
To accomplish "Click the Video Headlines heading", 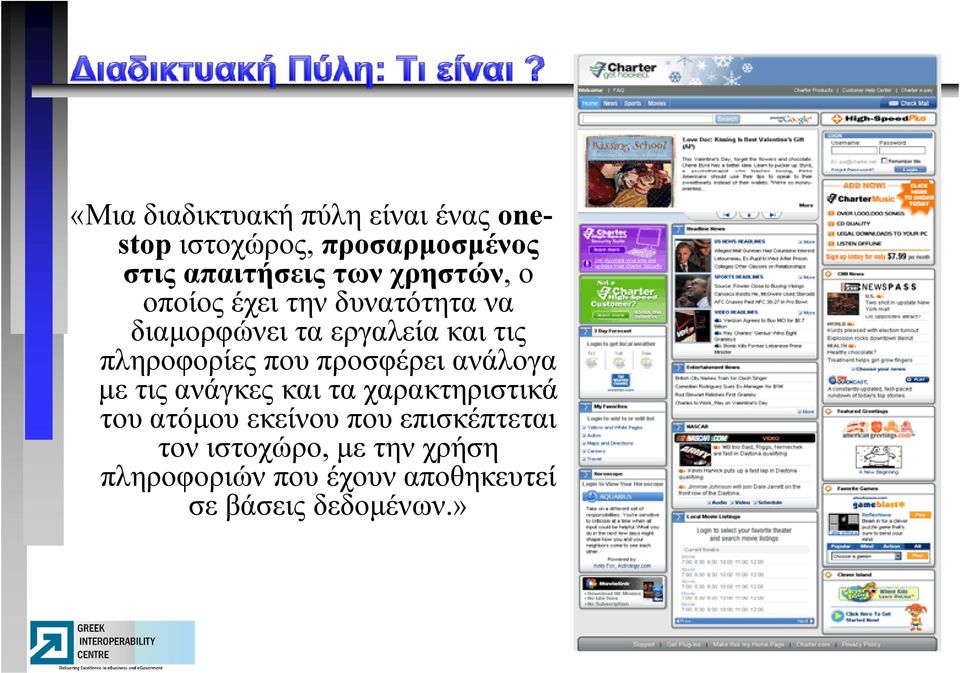I will click(735, 312).
